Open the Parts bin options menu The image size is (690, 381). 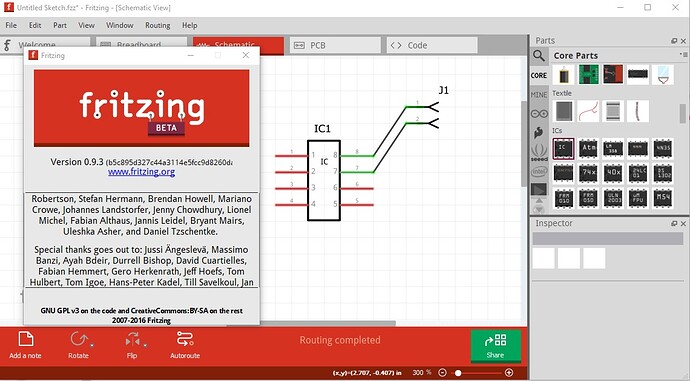click(683, 55)
